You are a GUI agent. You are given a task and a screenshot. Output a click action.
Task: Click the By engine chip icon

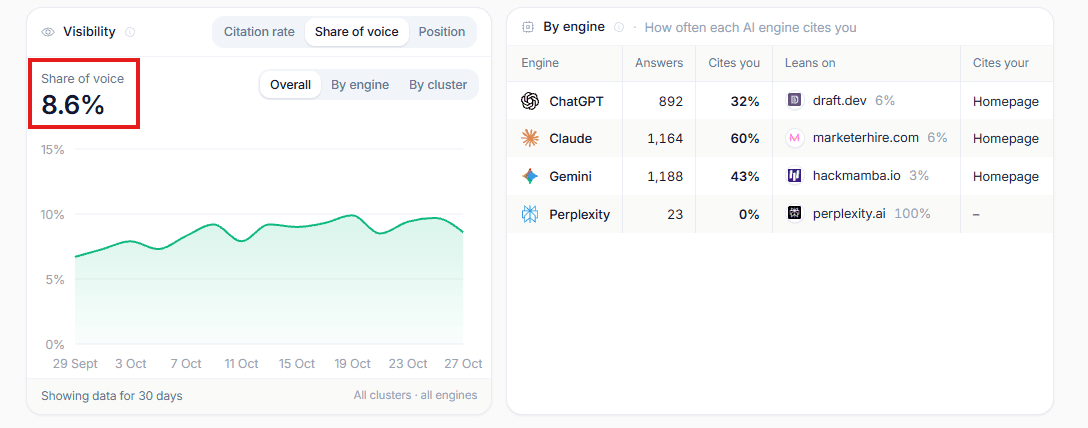tap(528, 27)
